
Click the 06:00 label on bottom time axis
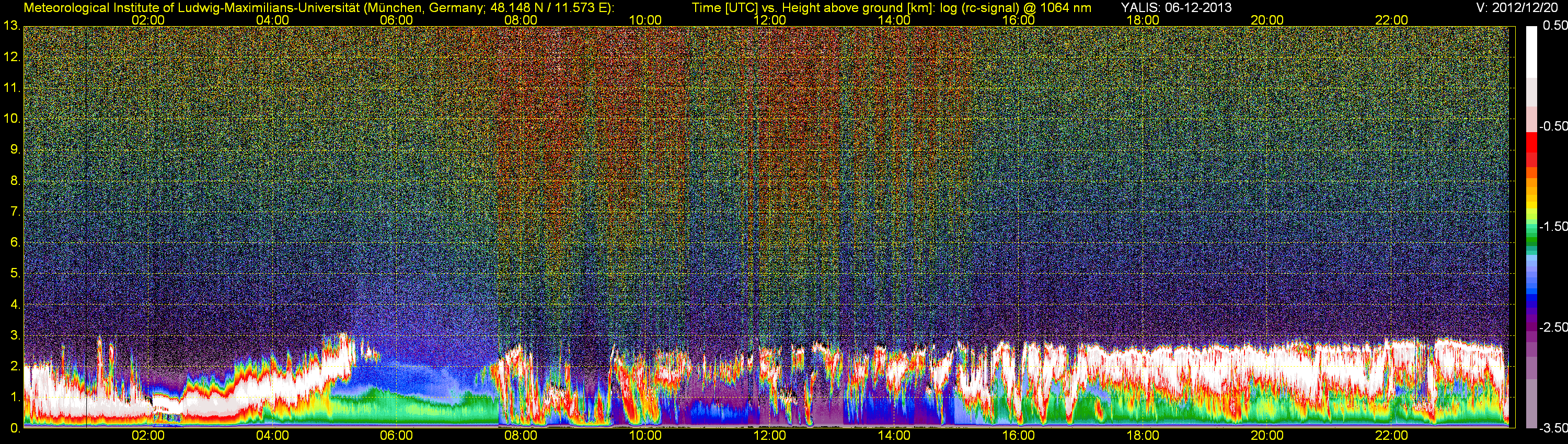pos(396,436)
